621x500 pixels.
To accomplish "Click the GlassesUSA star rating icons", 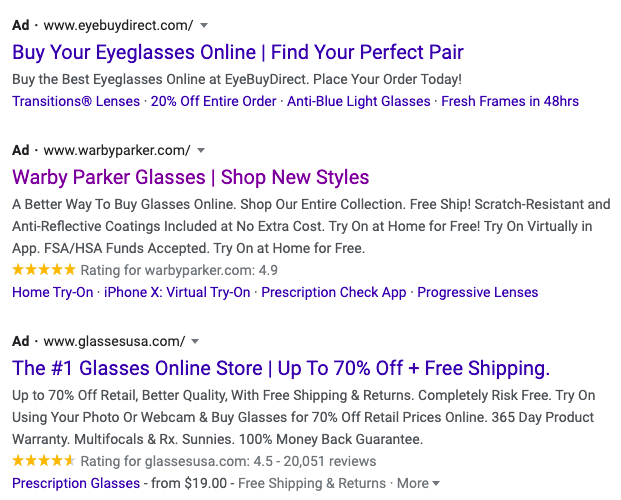I will (x=44, y=461).
